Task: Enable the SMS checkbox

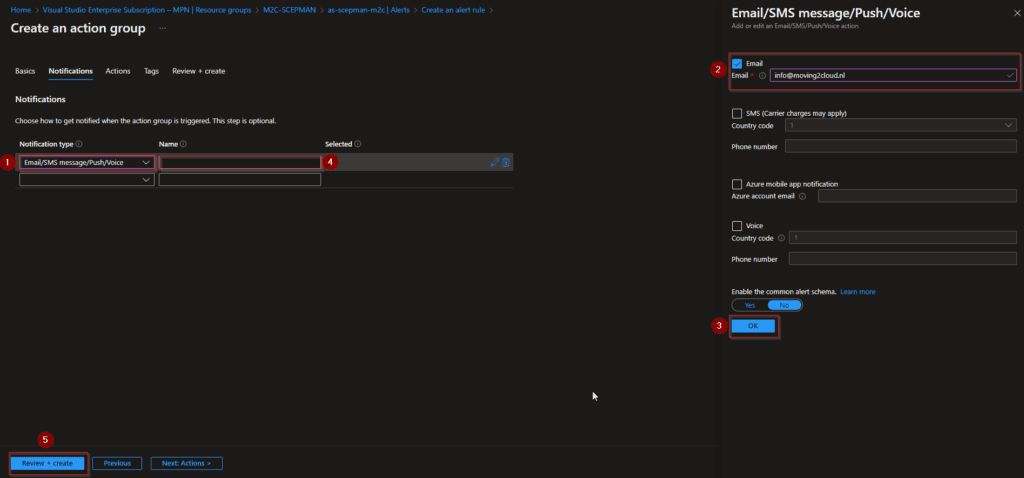Action: [737, 113]
